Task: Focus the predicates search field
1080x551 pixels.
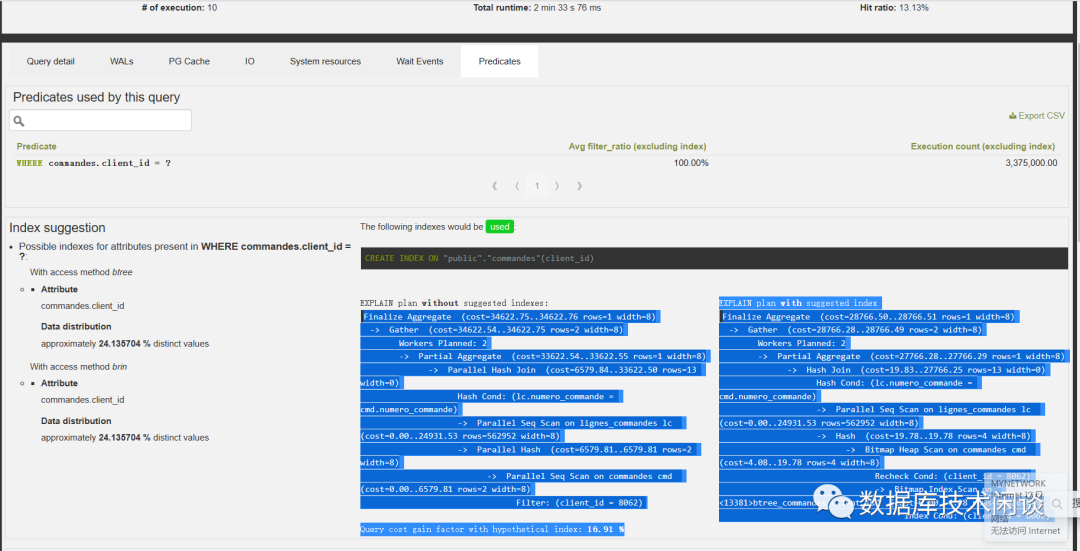Action: [101, 121]
